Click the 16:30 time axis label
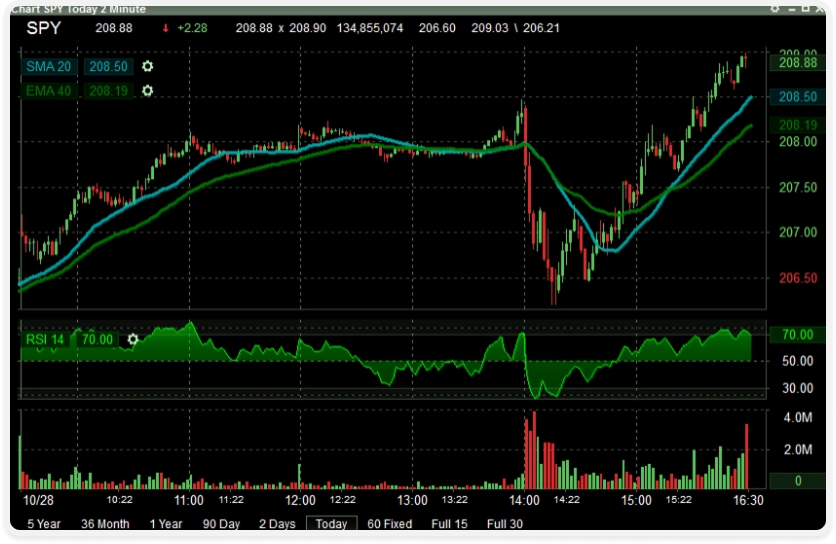 748,500
